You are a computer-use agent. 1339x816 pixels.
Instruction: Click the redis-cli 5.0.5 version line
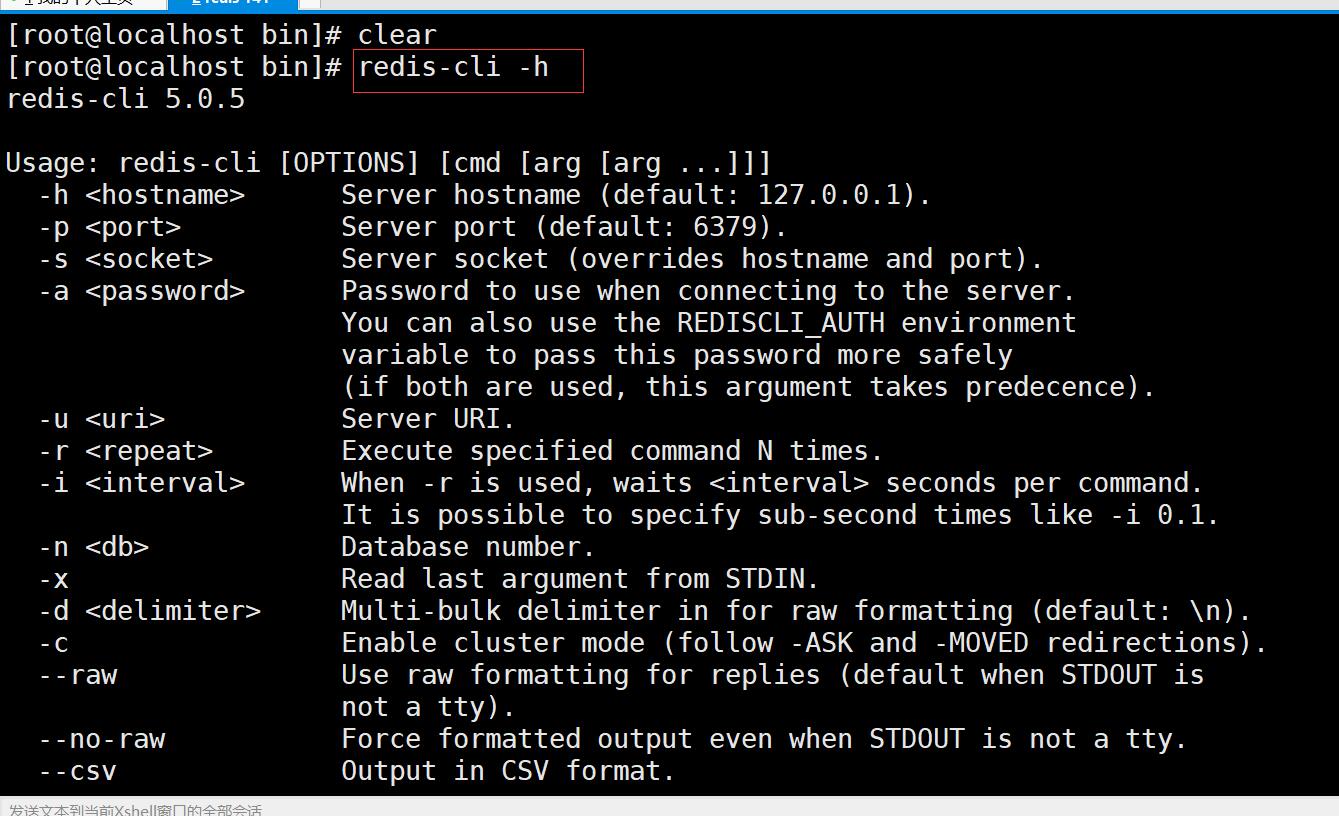(x=126, y=99)
